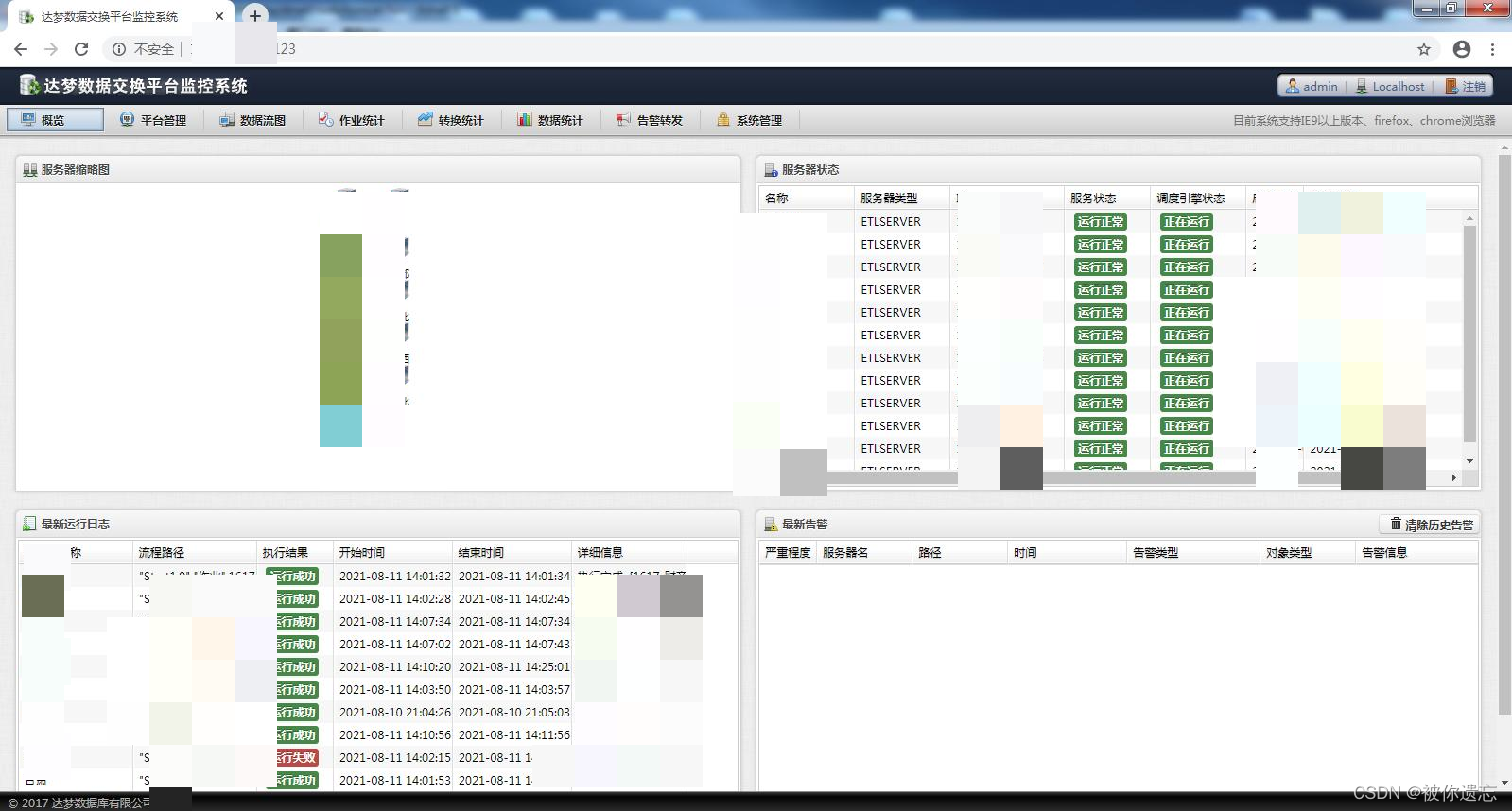Sort log by 流程路径 column
The height and width of the screenshot is (811, 1512).
[x=195, y=553]
